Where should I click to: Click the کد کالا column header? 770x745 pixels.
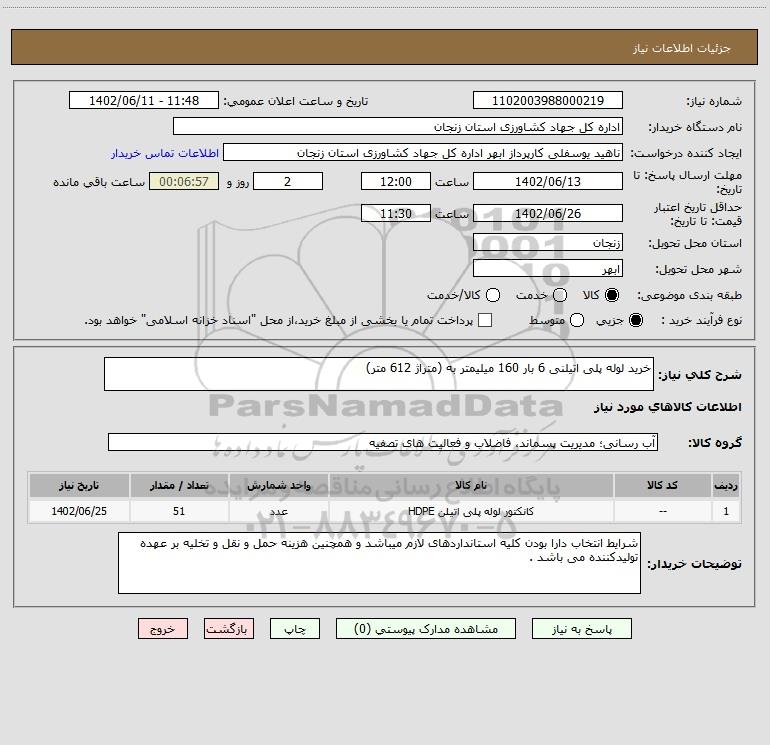coord(662,486)
